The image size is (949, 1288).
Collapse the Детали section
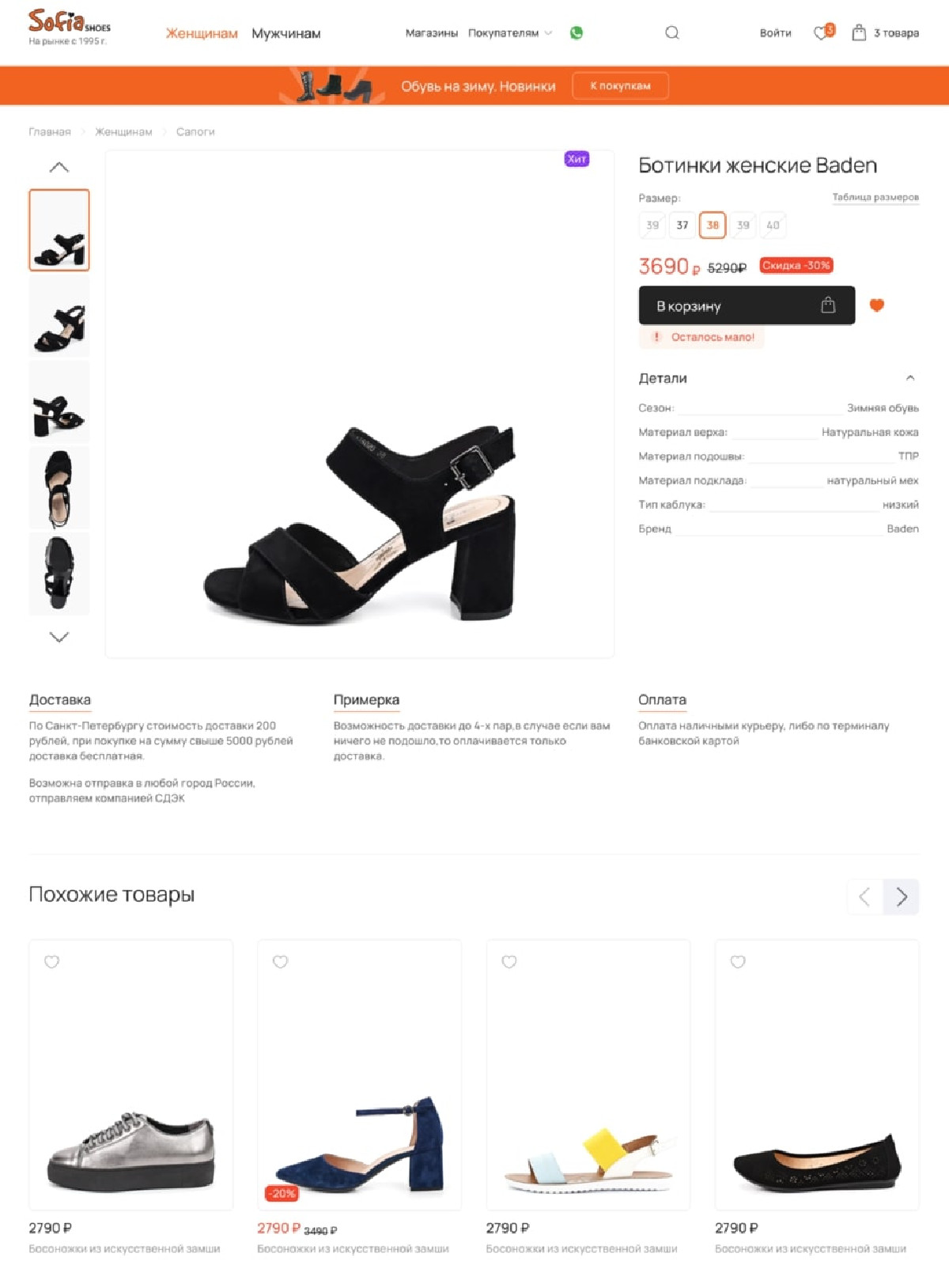pyautogui.click(x=910, y=378)
